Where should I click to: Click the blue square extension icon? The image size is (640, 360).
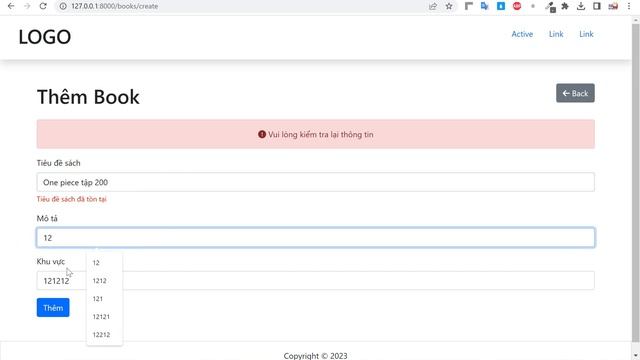click(x=501, y=6)
